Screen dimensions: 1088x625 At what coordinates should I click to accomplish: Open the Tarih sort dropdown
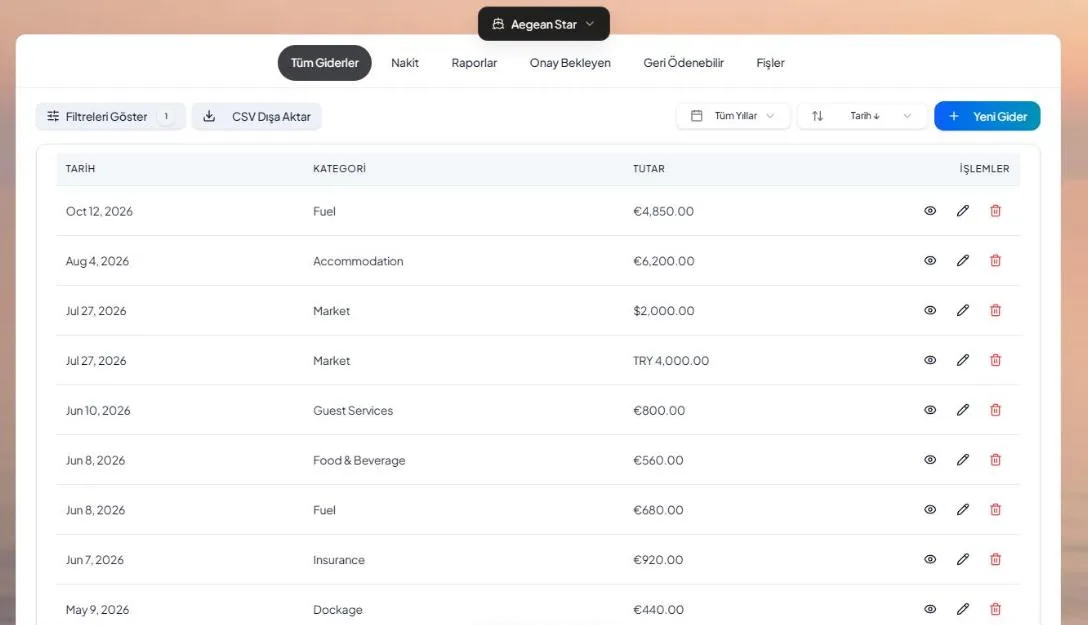point(862,116)
